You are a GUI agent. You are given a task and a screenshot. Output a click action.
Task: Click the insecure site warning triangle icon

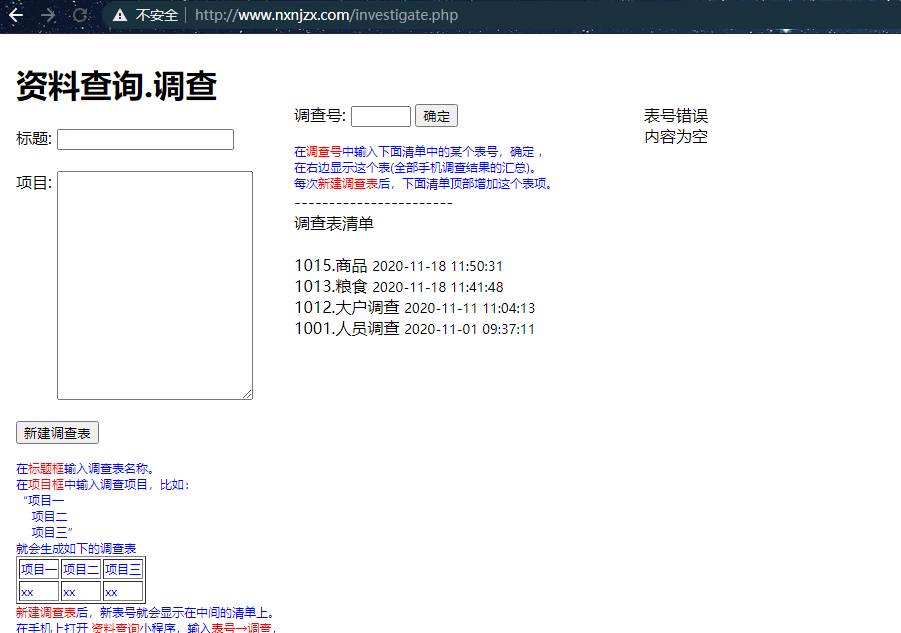click(120, 15)
